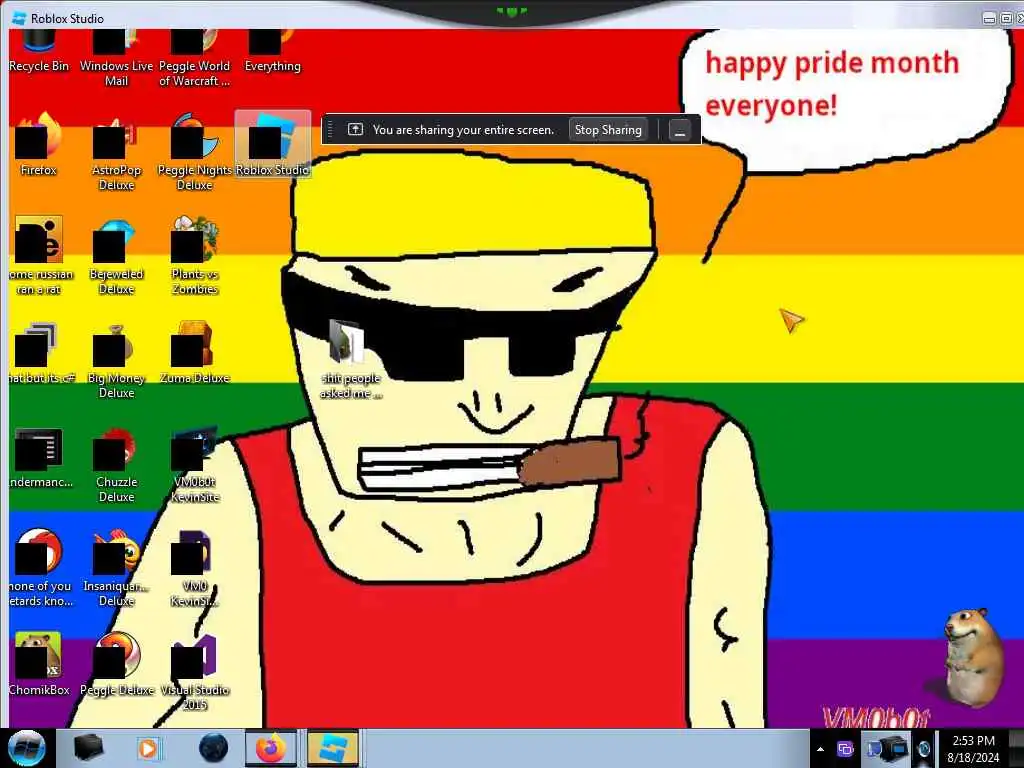The height and width of the screenshot is (768, 1024).
Task: Open the black box taskbar icon
Action: coord(88,748)
